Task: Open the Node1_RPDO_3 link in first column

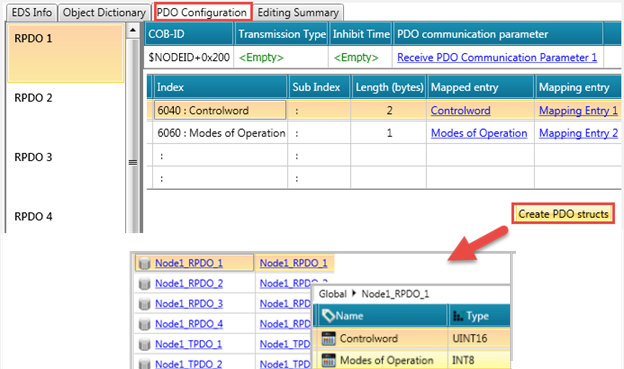Action: pos(189,304)
